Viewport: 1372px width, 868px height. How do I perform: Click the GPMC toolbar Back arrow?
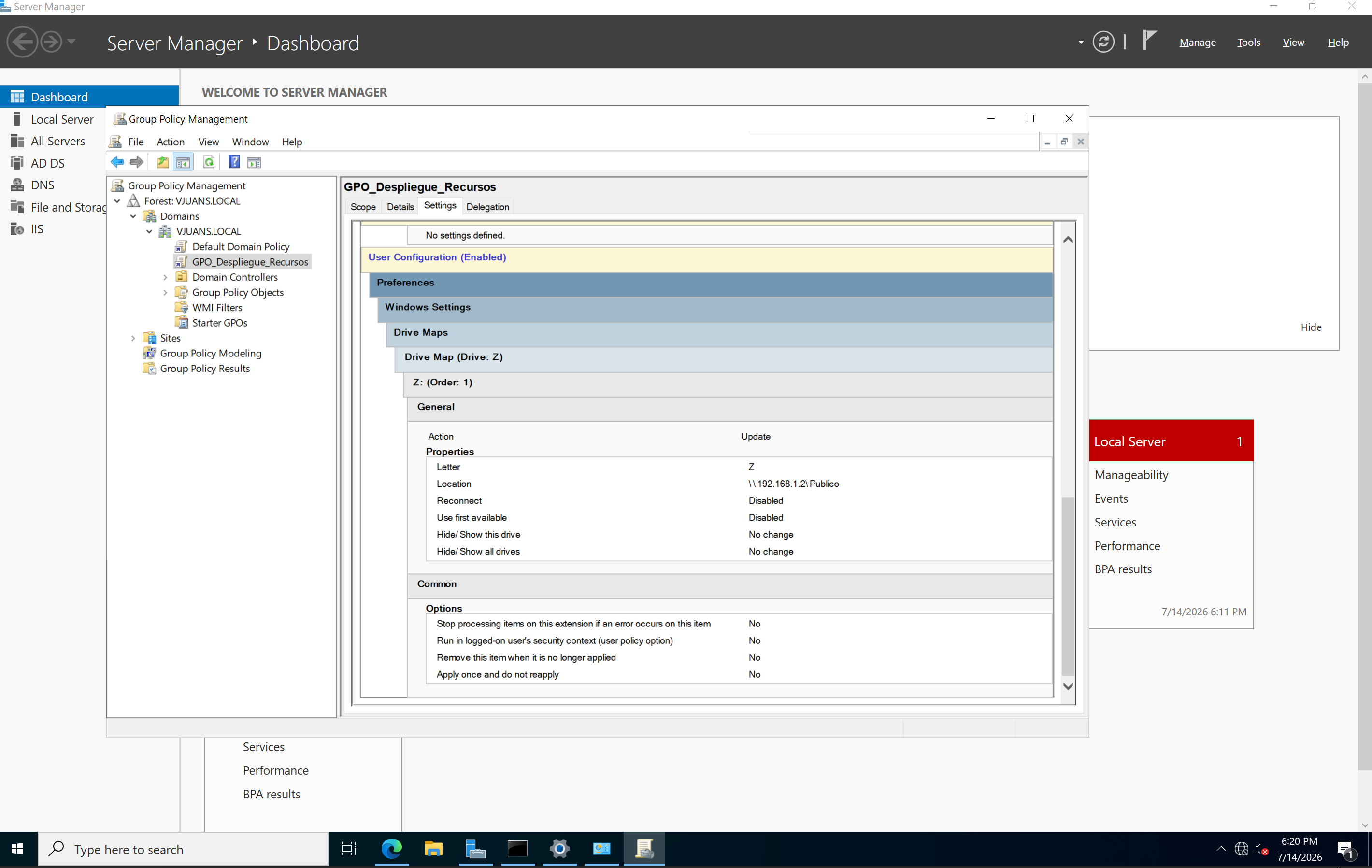[117, 162]
